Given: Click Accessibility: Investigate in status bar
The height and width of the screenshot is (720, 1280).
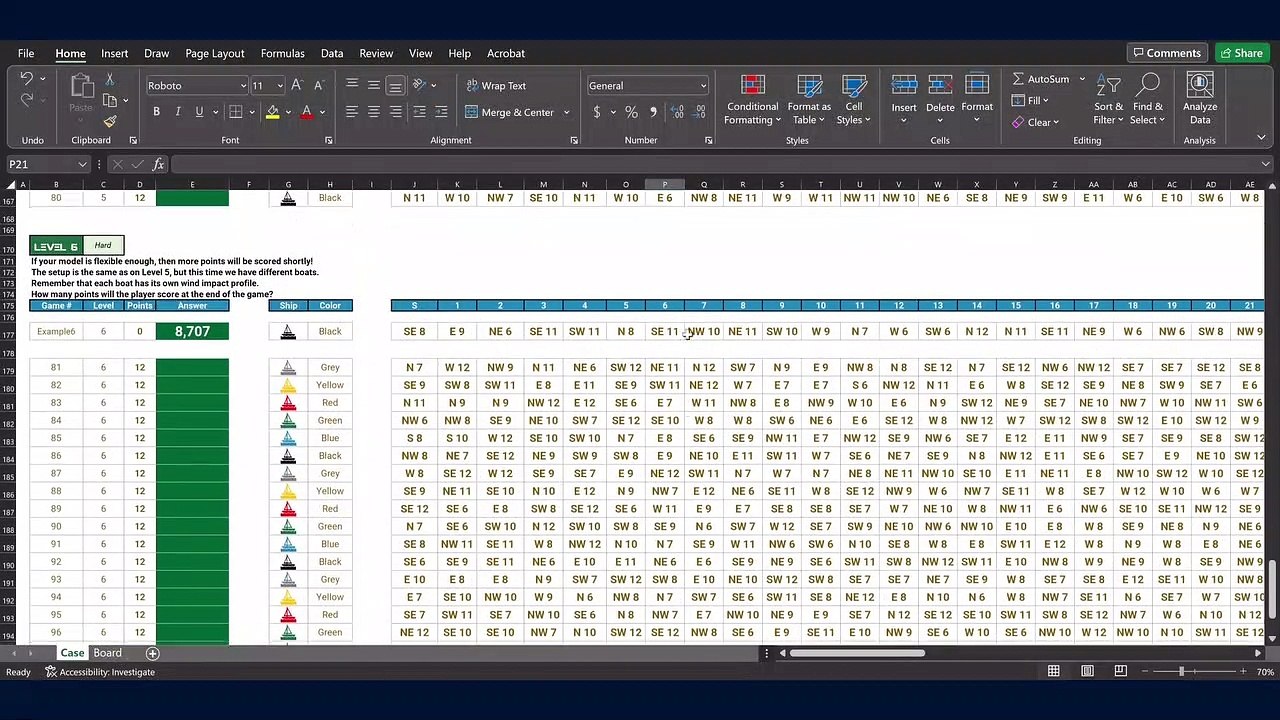Looking at the screenshot, I should [100, 672].
